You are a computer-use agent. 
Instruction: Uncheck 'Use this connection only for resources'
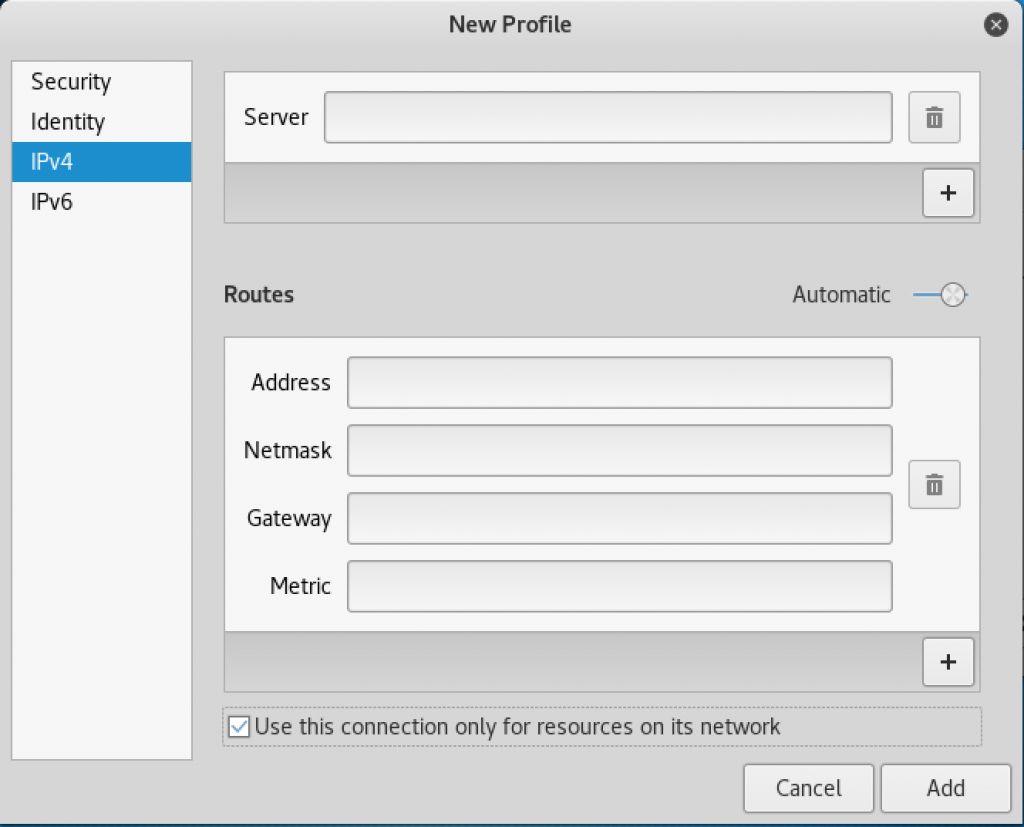(239, 726)
